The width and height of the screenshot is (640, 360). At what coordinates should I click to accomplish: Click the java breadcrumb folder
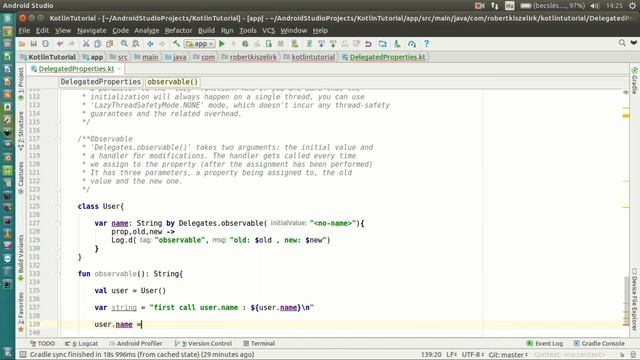click(176, 57)
